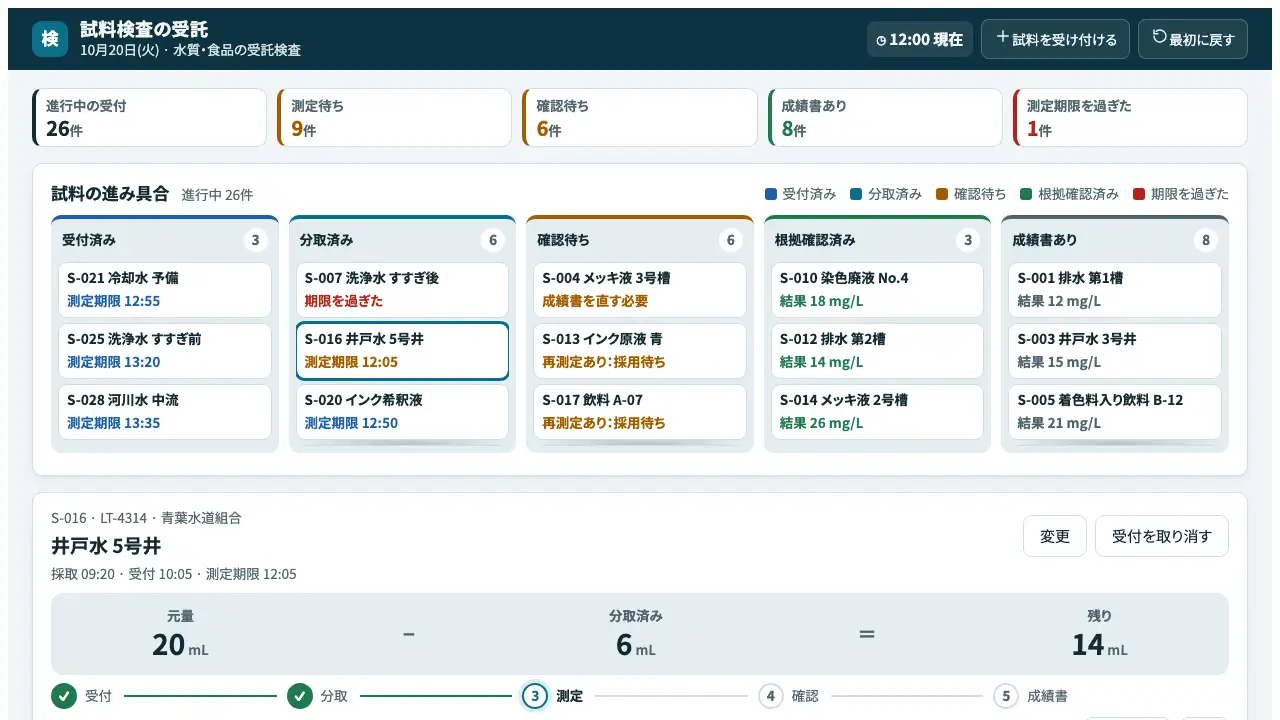Click the 受付済み column count badge 3

coord(256,240)
